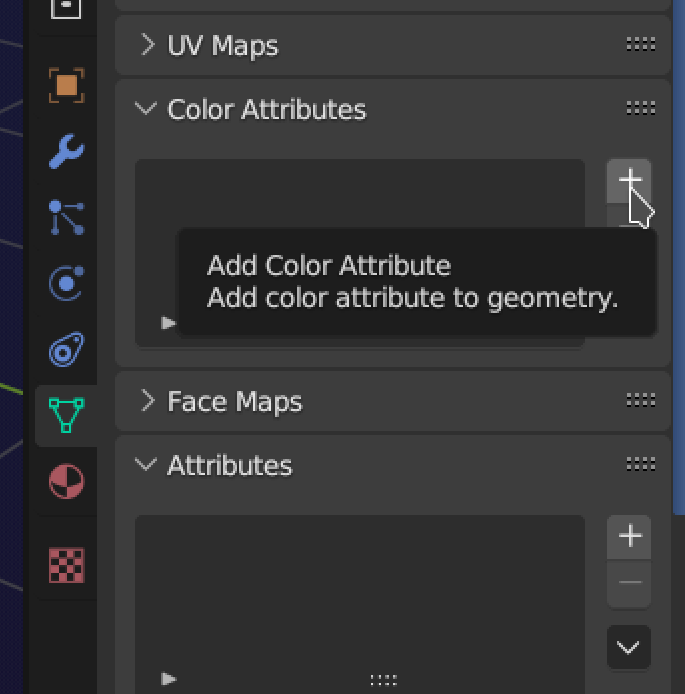The image size is (685, 694).
Task: Select the green Object Data properties tab
Action: pos(67,416)
